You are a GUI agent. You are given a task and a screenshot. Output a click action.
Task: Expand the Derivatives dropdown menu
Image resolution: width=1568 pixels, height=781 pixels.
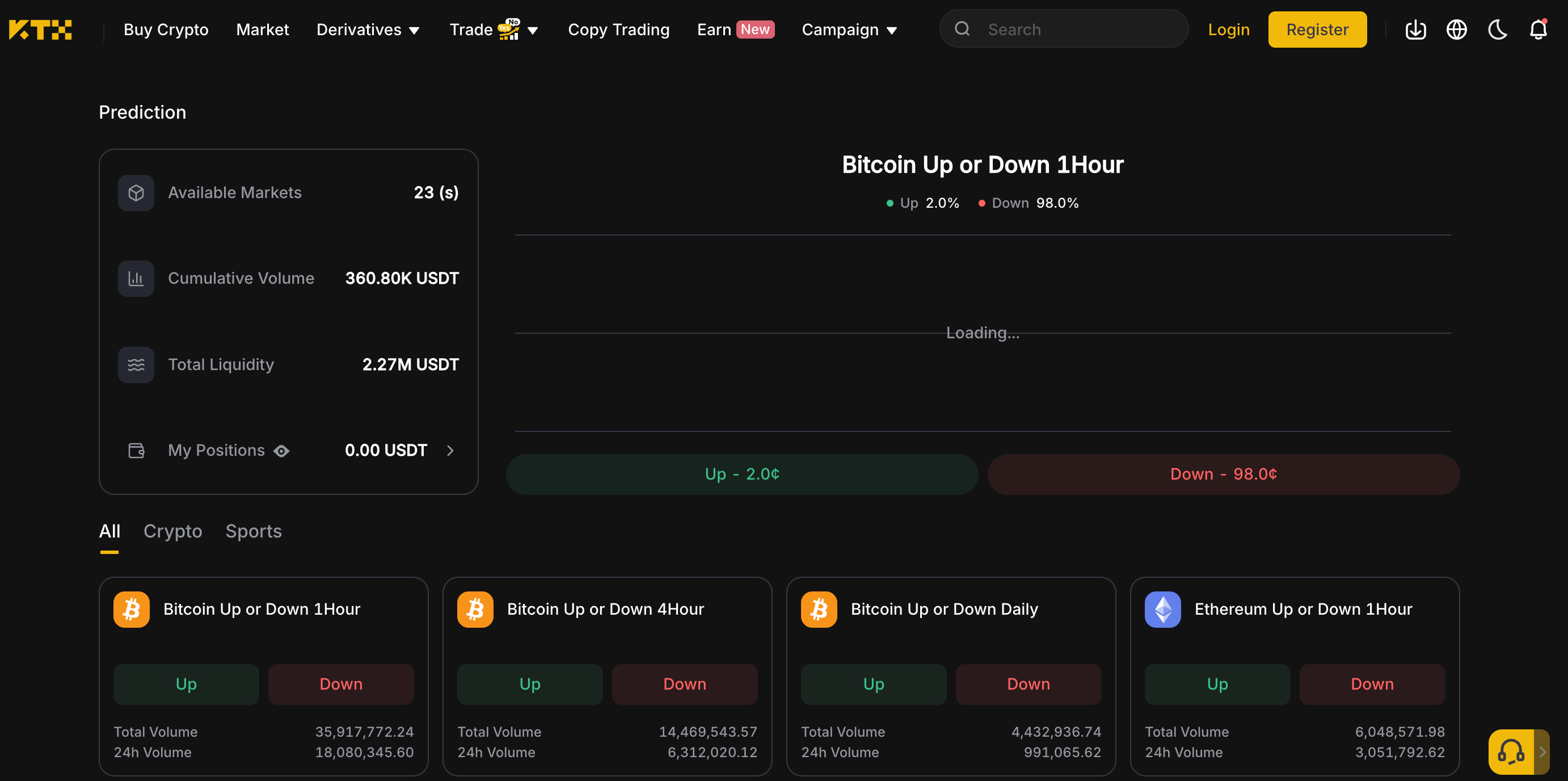coord(368,30)
